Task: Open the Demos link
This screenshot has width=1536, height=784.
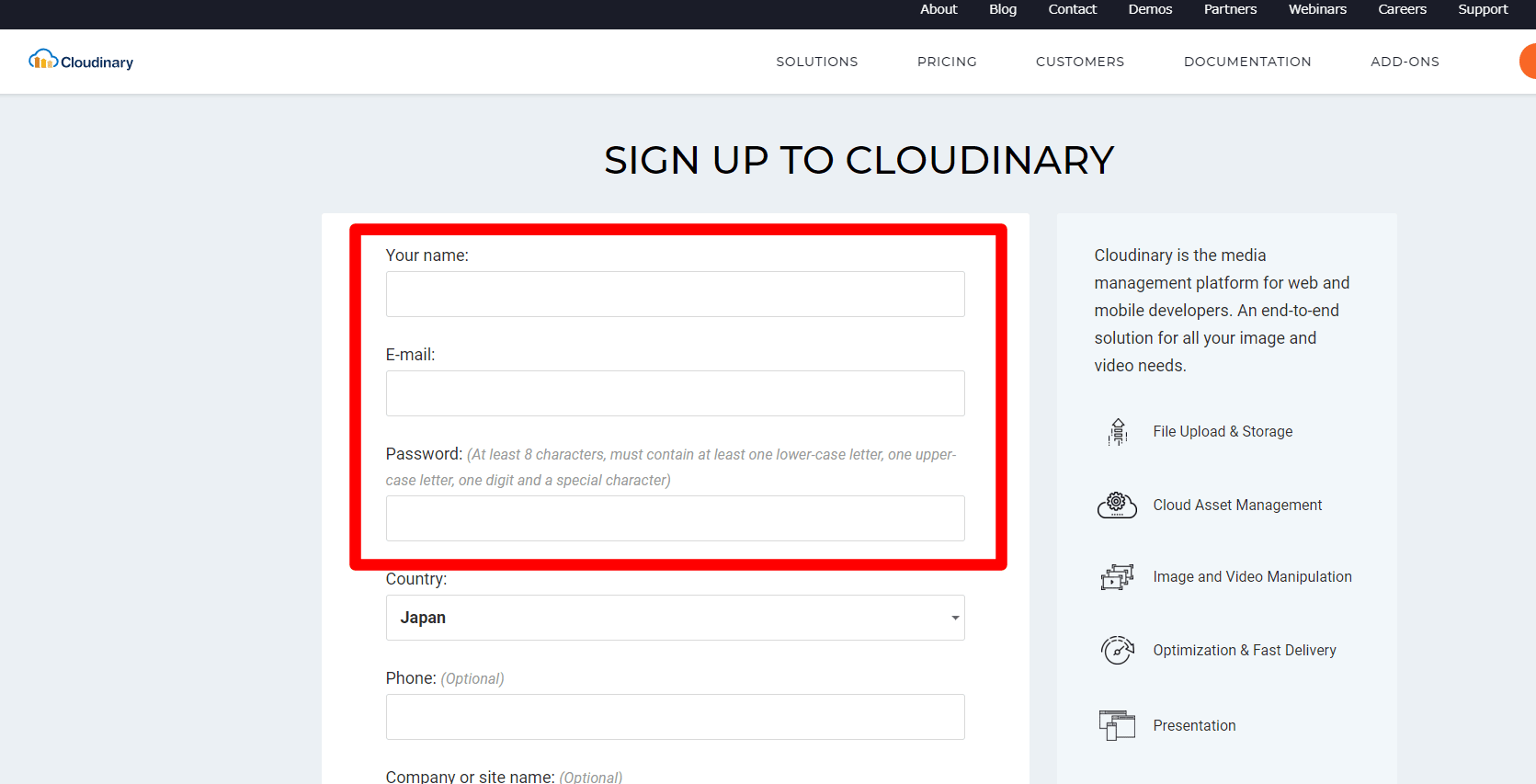Action: click(1150, 9)
